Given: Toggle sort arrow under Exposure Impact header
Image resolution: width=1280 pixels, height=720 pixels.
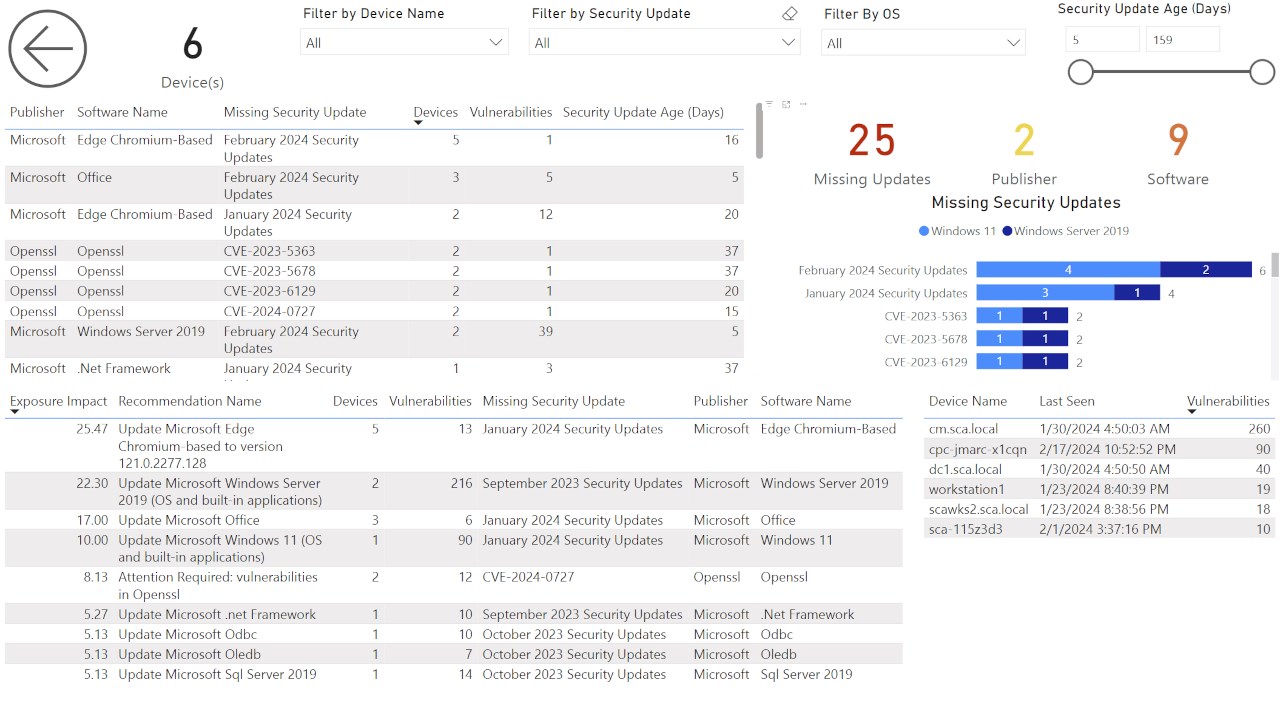Looking at the screenshot, I should (14, 412).
